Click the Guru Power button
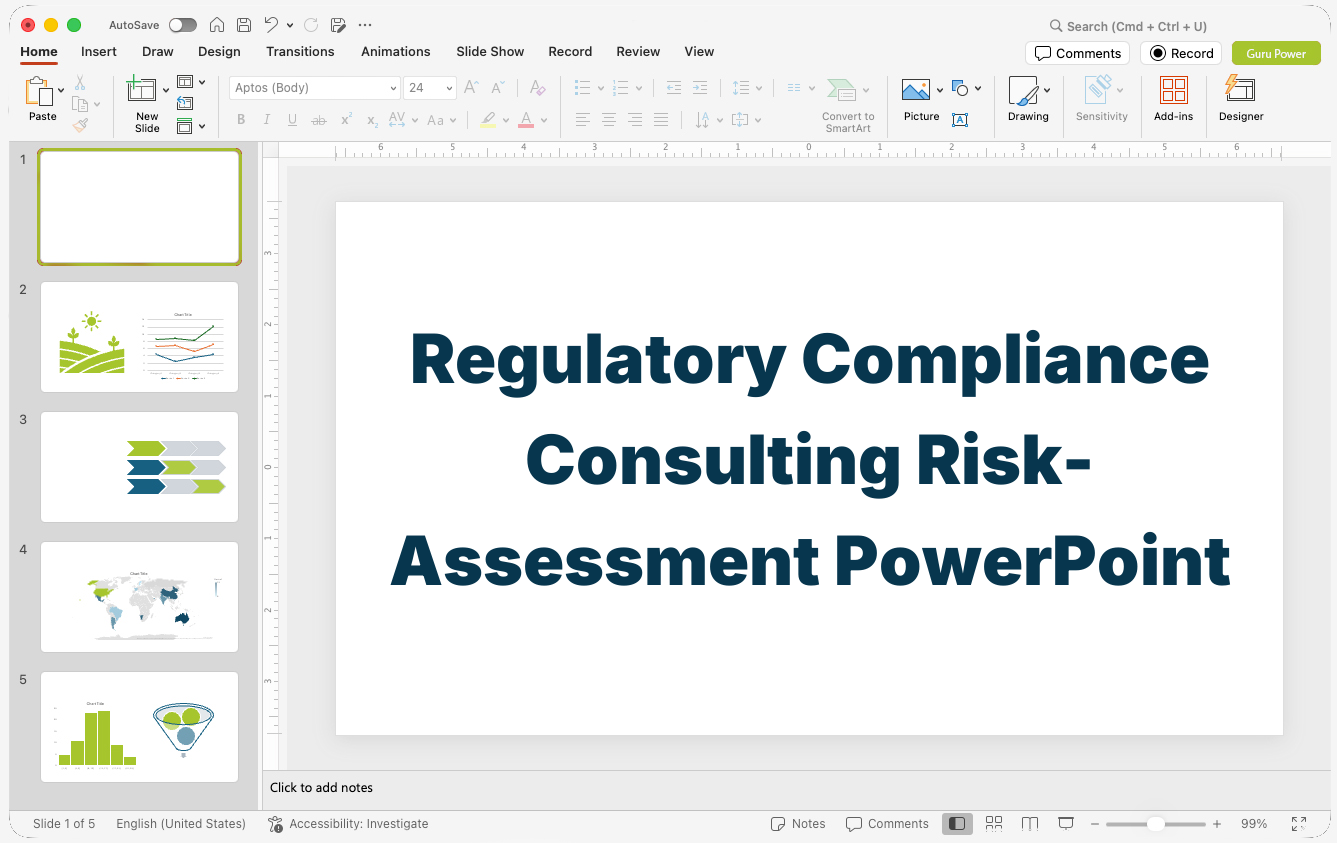This screenshot has height=843, width=1337. [1276, 53]
